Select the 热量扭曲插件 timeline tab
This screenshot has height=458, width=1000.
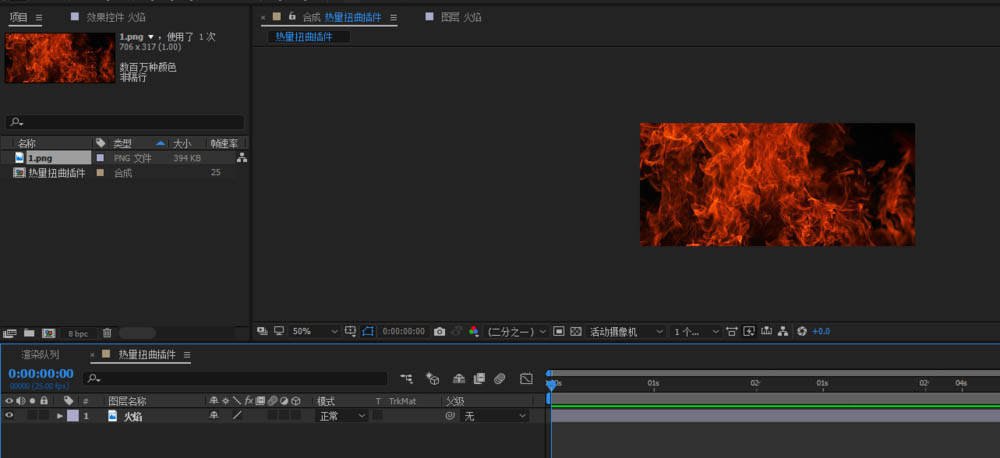coord(147,355)
